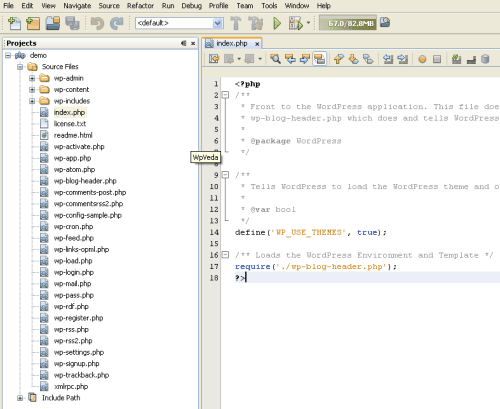Click the New File toolbar icon
The image size is (500, 409).
pyautogui.click(x=14, y=23)
